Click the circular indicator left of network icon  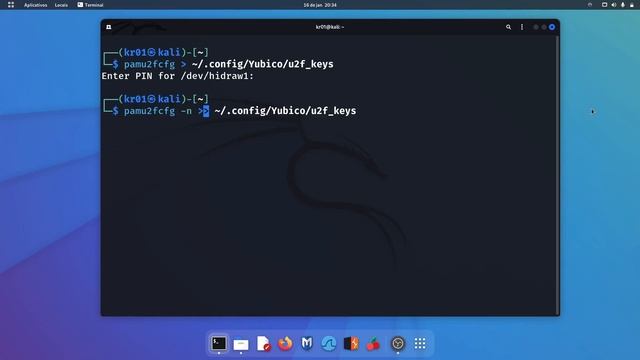[590, 5]
